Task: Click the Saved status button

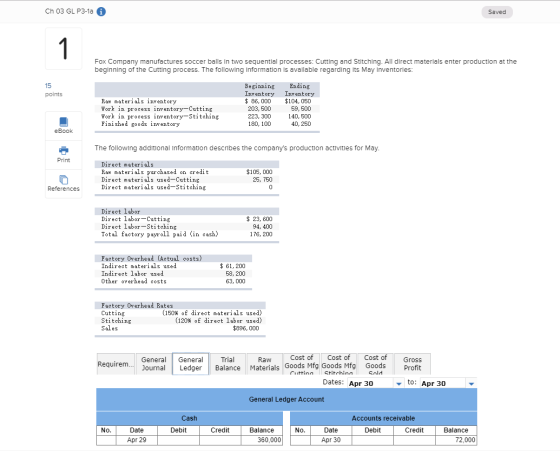Action: pyautogui.click(x=497, y=12)
